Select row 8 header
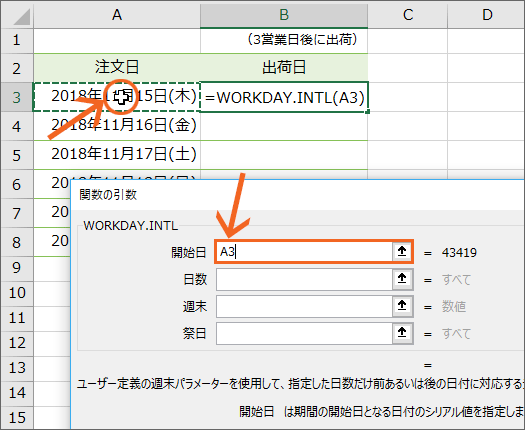Image resolution: width=525 pixels, height=430 pixels. pyautogui.click(x=17, y=242)
